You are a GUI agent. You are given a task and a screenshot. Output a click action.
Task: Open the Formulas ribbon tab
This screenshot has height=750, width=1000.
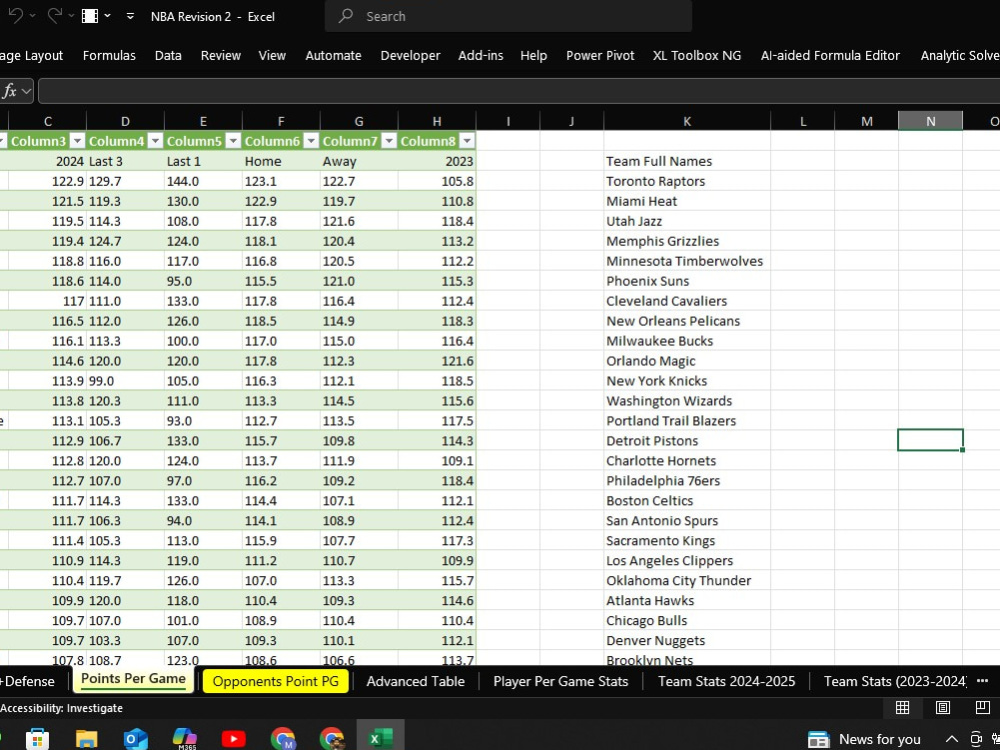(x=109, y=55)
